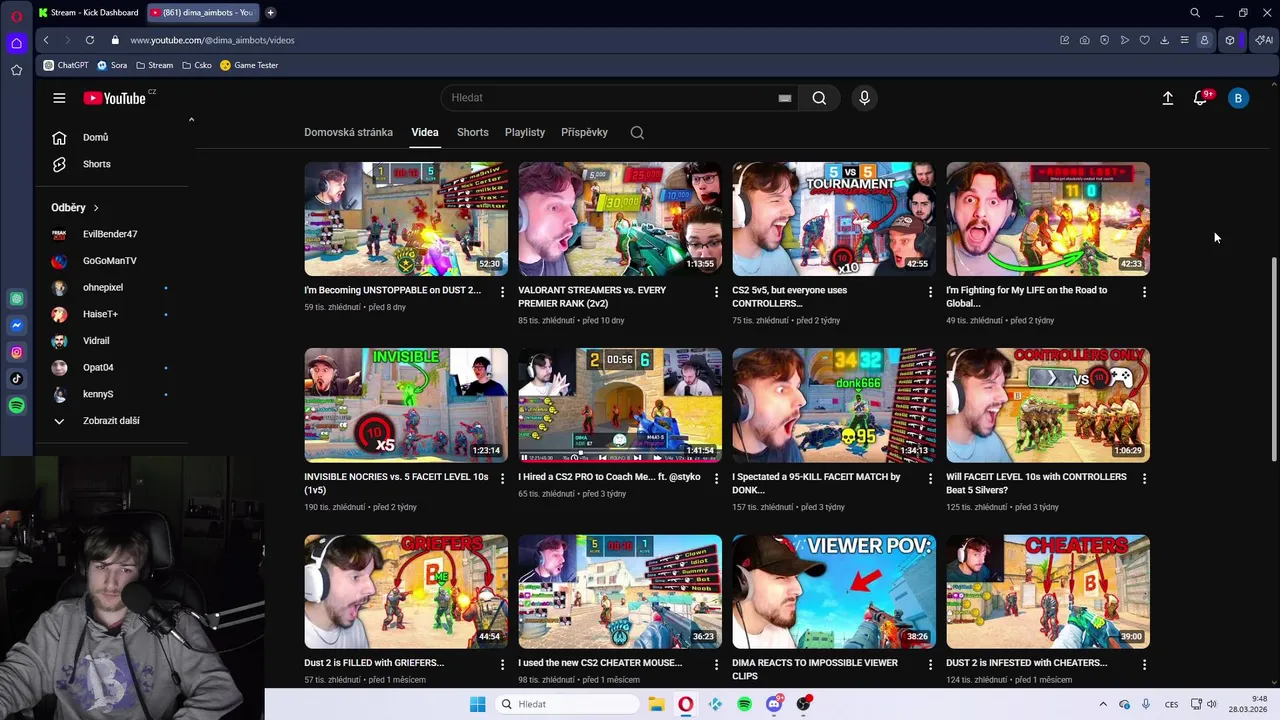Open YouTube notifications bell

pos(1200,98)
